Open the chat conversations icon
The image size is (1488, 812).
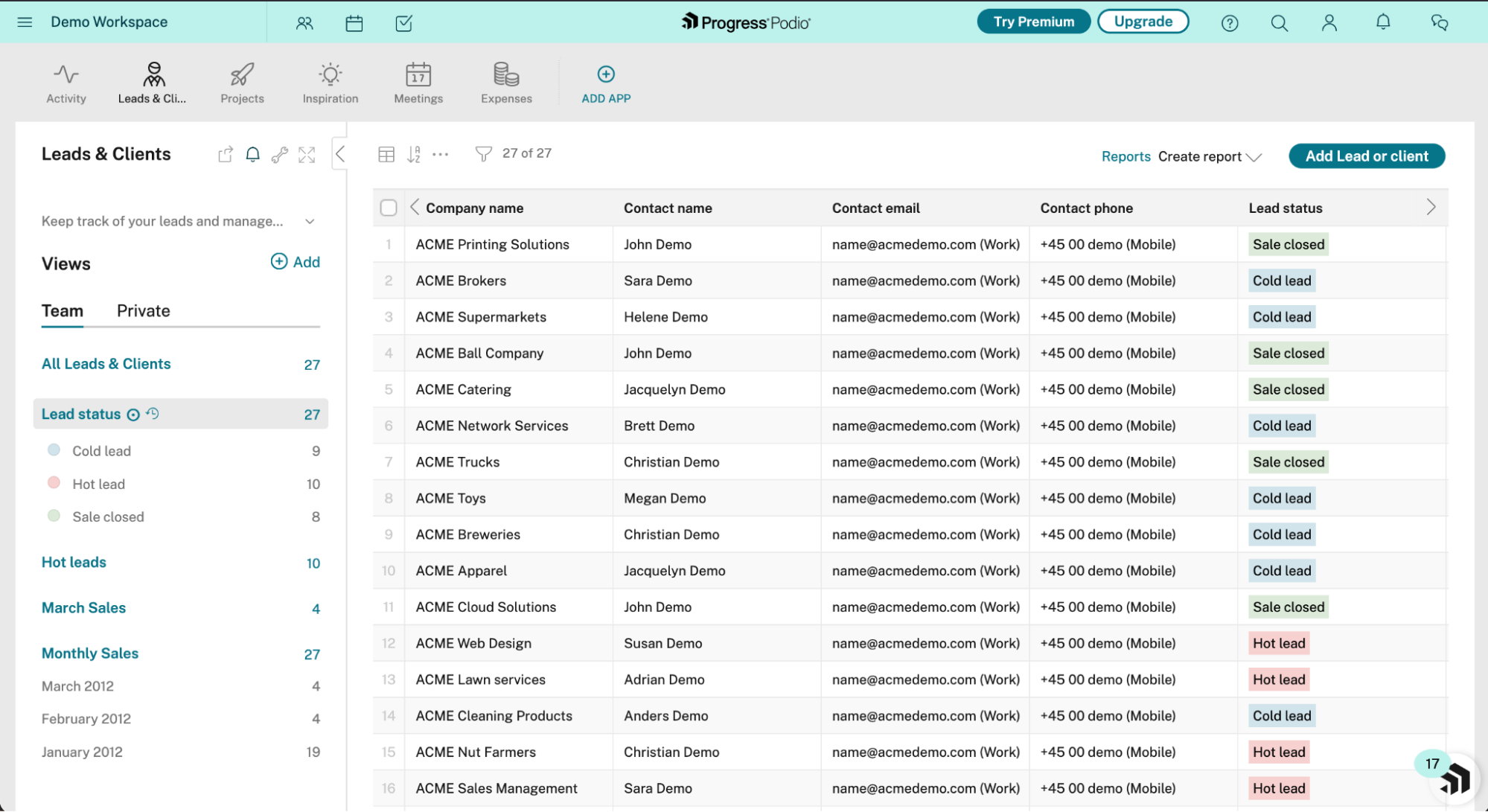(1440, 23)
